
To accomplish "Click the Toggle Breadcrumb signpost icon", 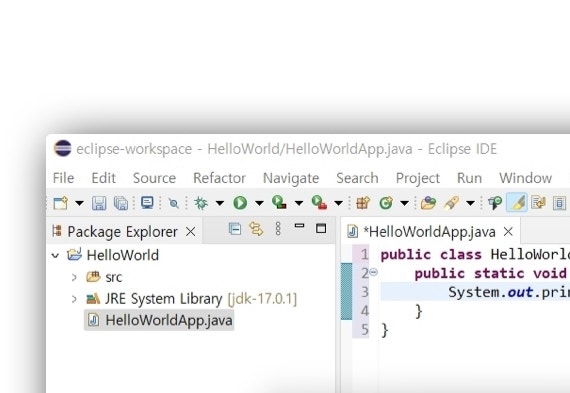I will pos(495,203).
